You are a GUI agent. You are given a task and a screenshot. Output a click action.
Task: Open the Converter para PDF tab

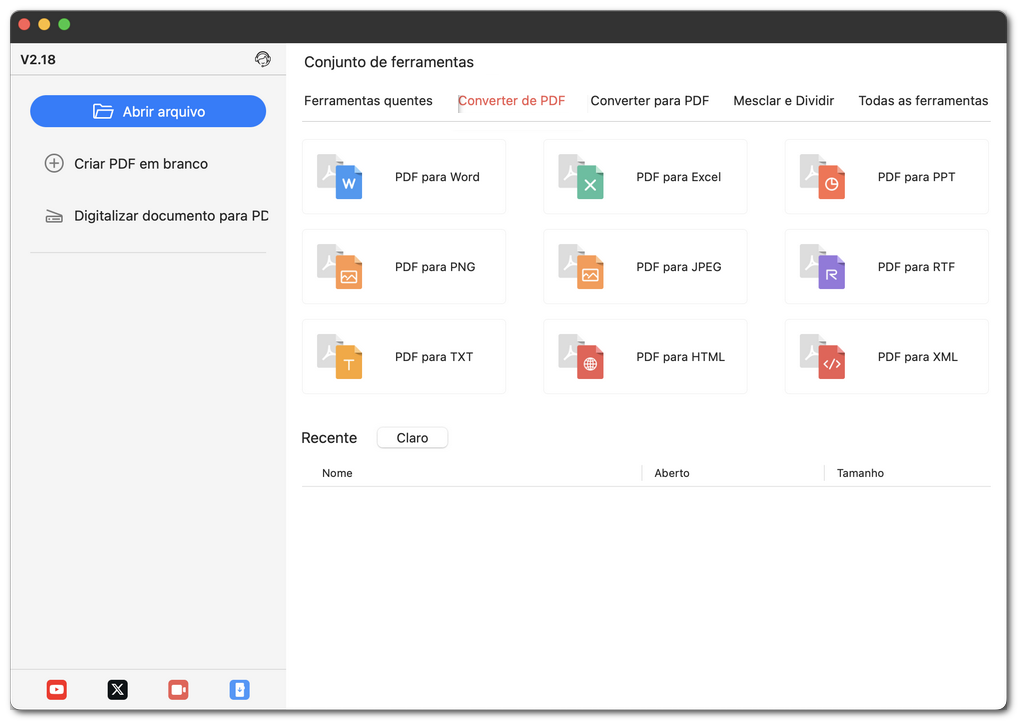click(649, 101)
